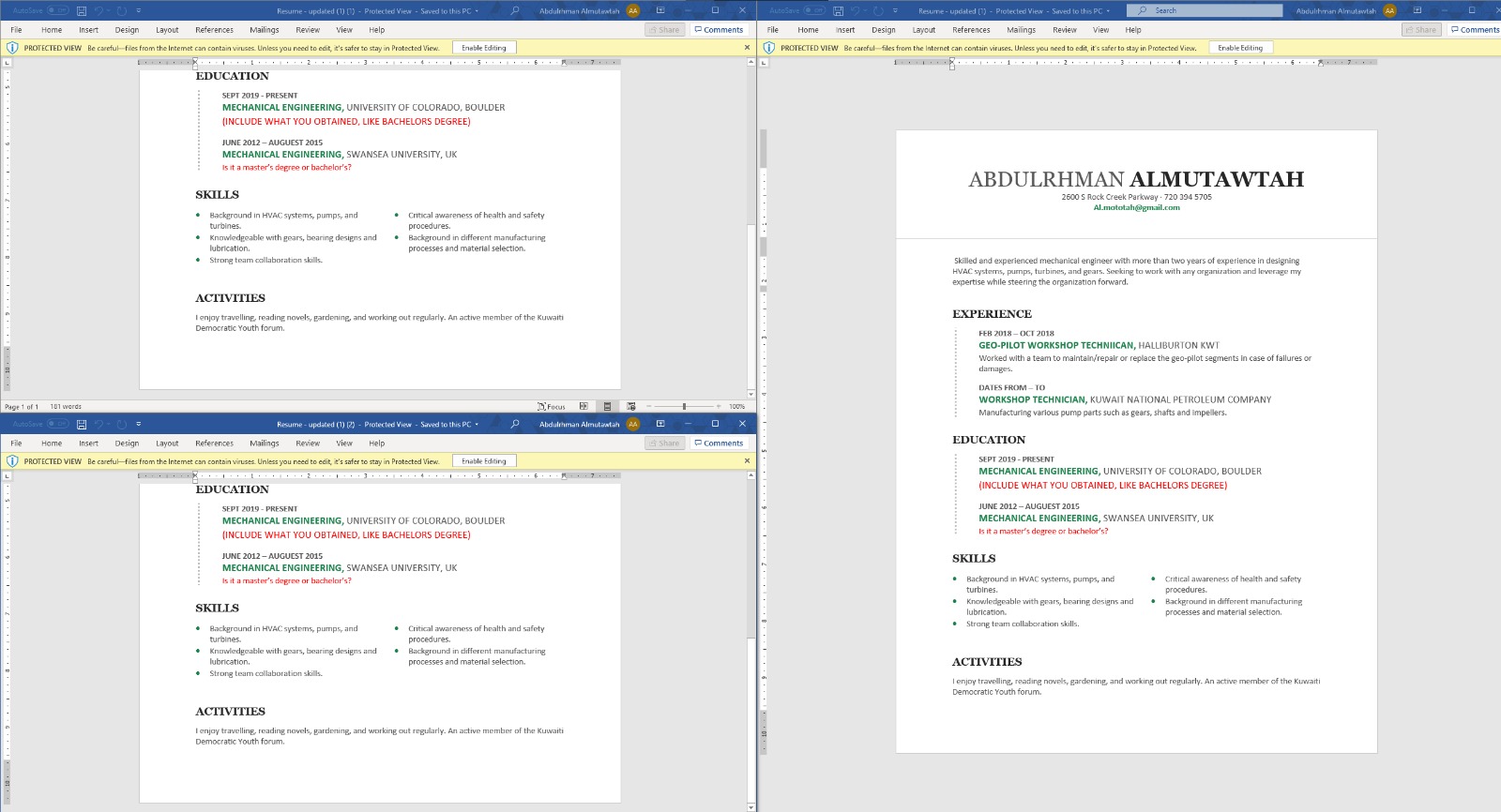Toggle AutoSave in the top-left window
This screenshot has width=1501, height=812.
tap(57, 10)
